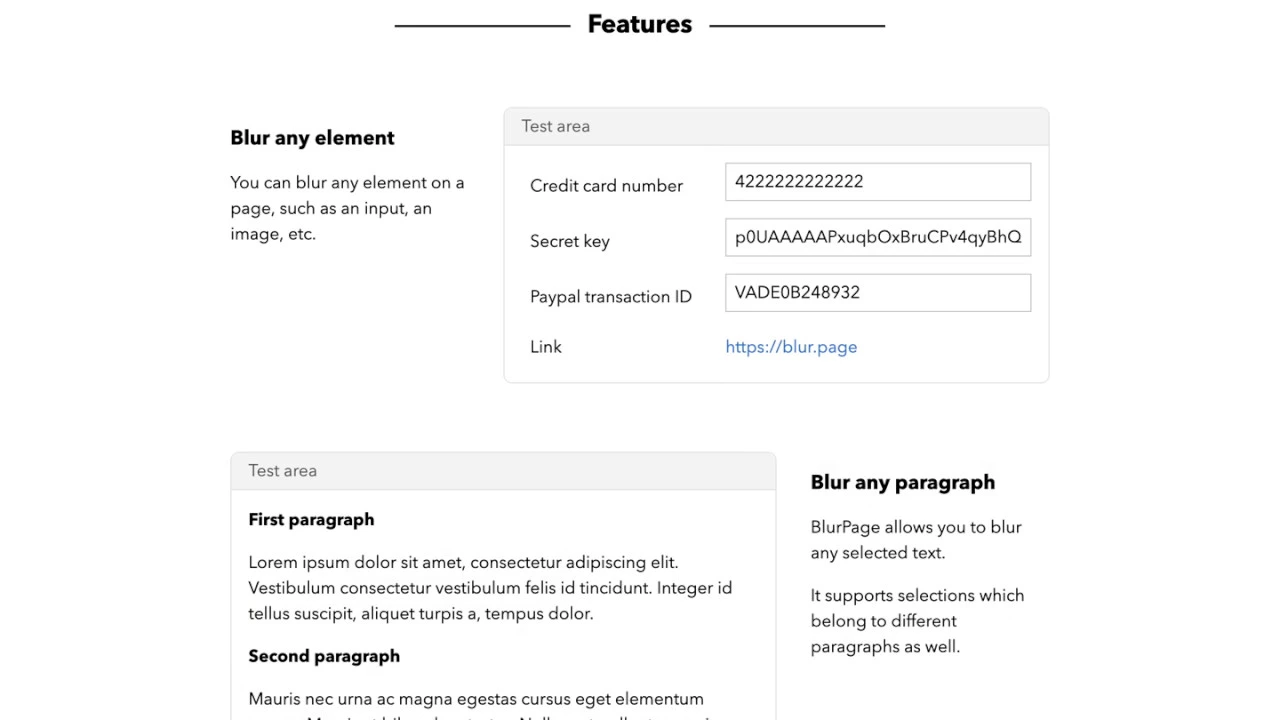
Task: Open the https://blur.page link
Action: coord(791,347)
